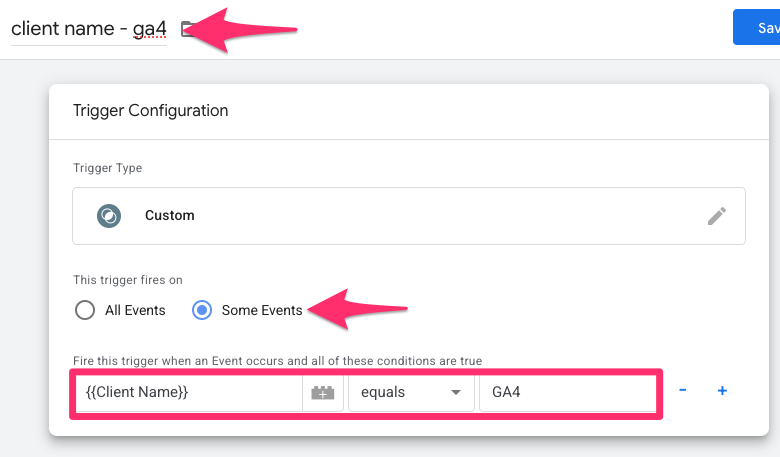
Task: Open the equals operator dropdown
Action: (411, 392)
